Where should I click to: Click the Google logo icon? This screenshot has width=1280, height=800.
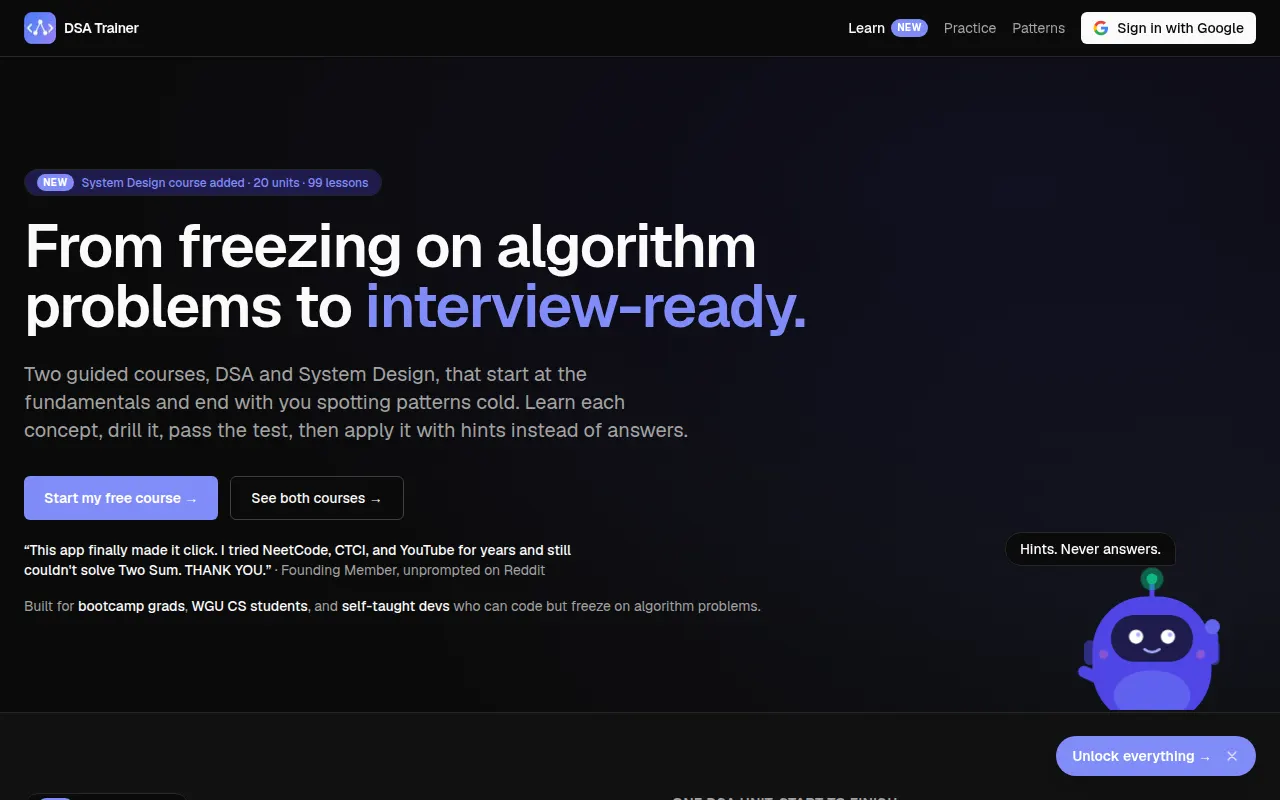[1101, 28]
